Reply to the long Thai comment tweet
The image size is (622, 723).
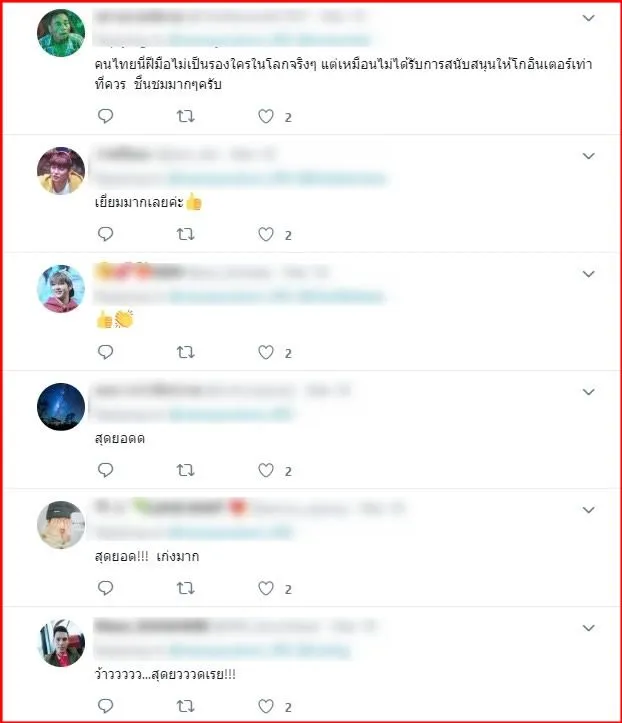(x=106, y=116)
